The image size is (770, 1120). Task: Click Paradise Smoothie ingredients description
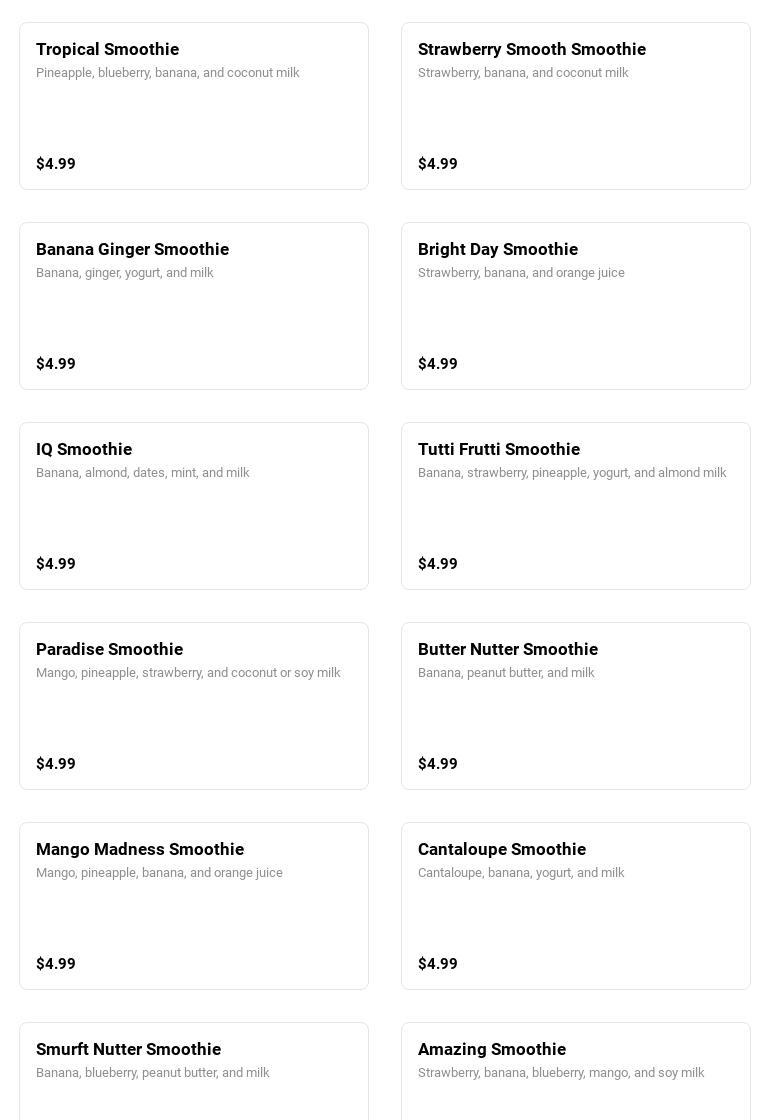188,673
